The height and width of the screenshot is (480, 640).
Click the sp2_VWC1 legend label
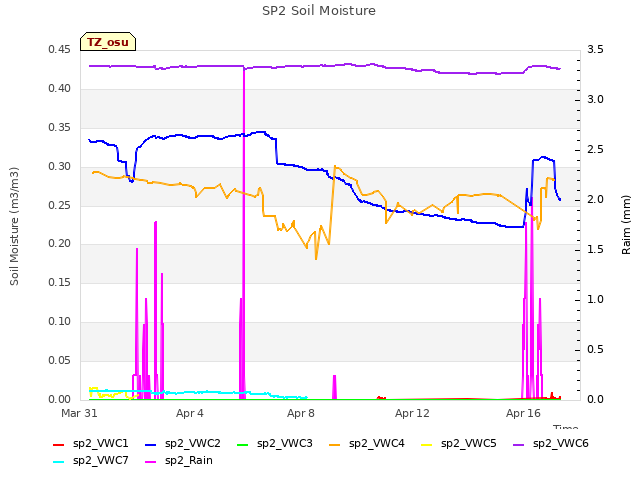tap(101, 444)
